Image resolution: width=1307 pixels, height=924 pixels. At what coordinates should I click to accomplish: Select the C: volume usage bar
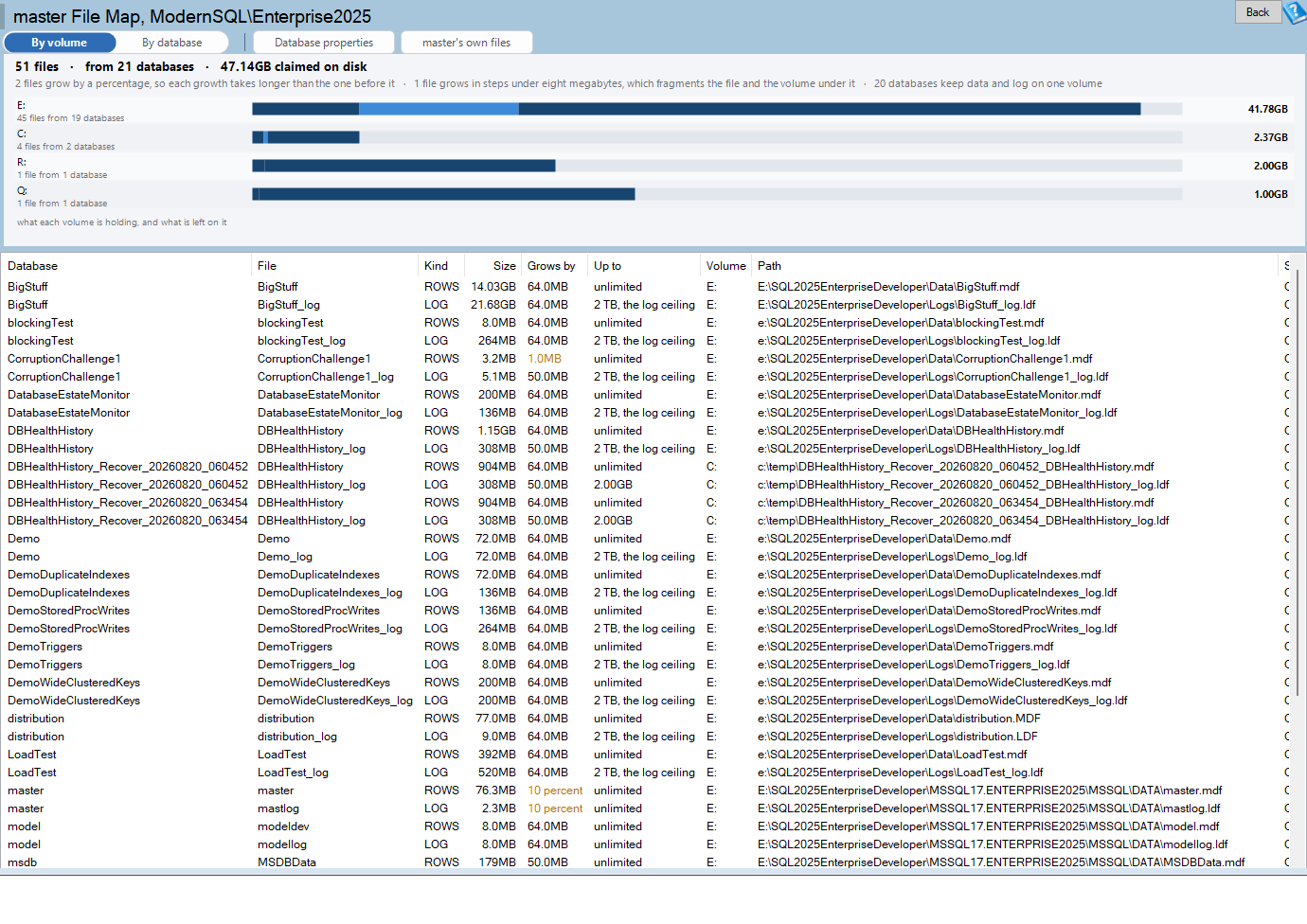pos(717,137)
